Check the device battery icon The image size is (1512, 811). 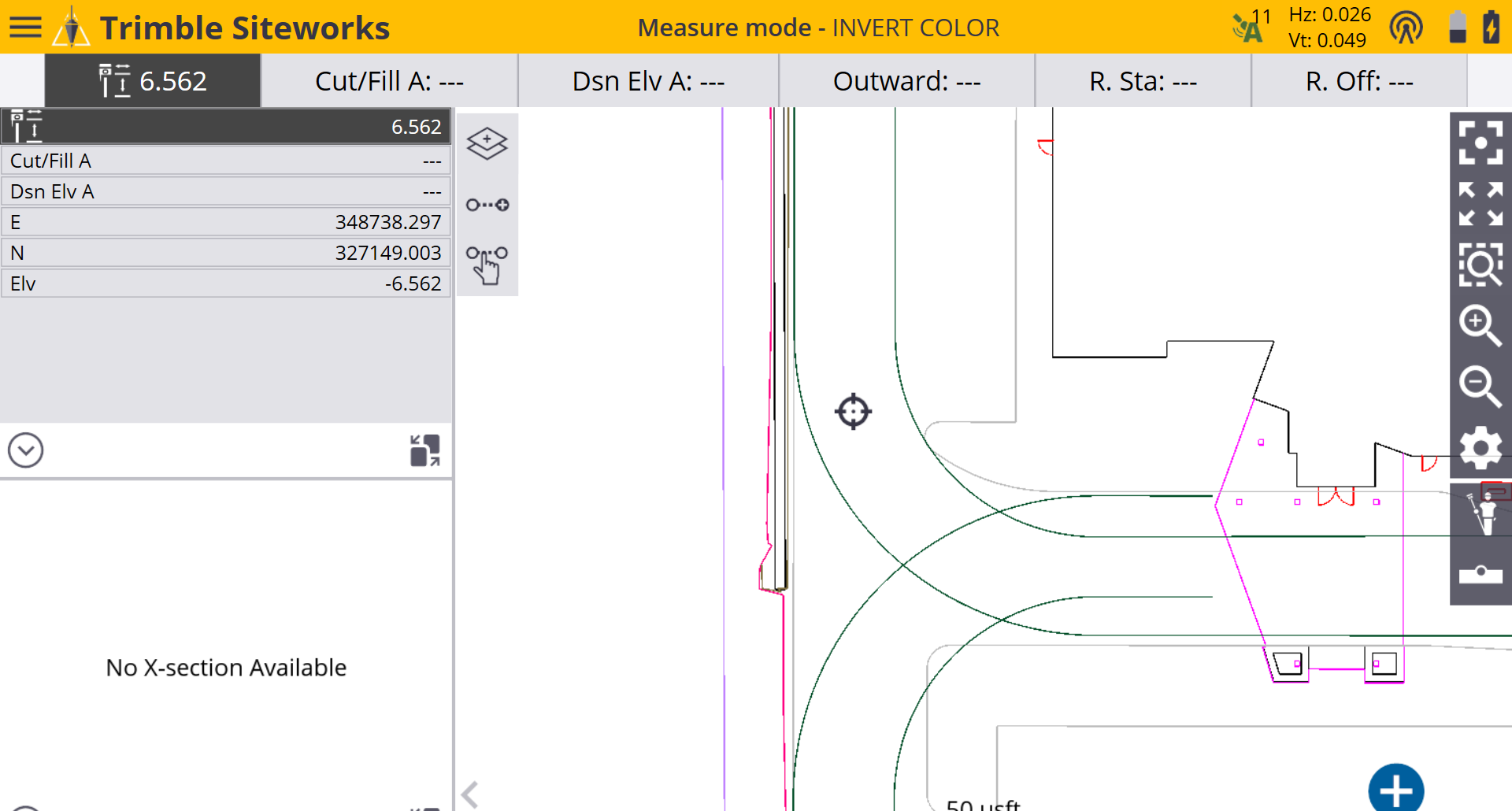[x=1458, y=27]
